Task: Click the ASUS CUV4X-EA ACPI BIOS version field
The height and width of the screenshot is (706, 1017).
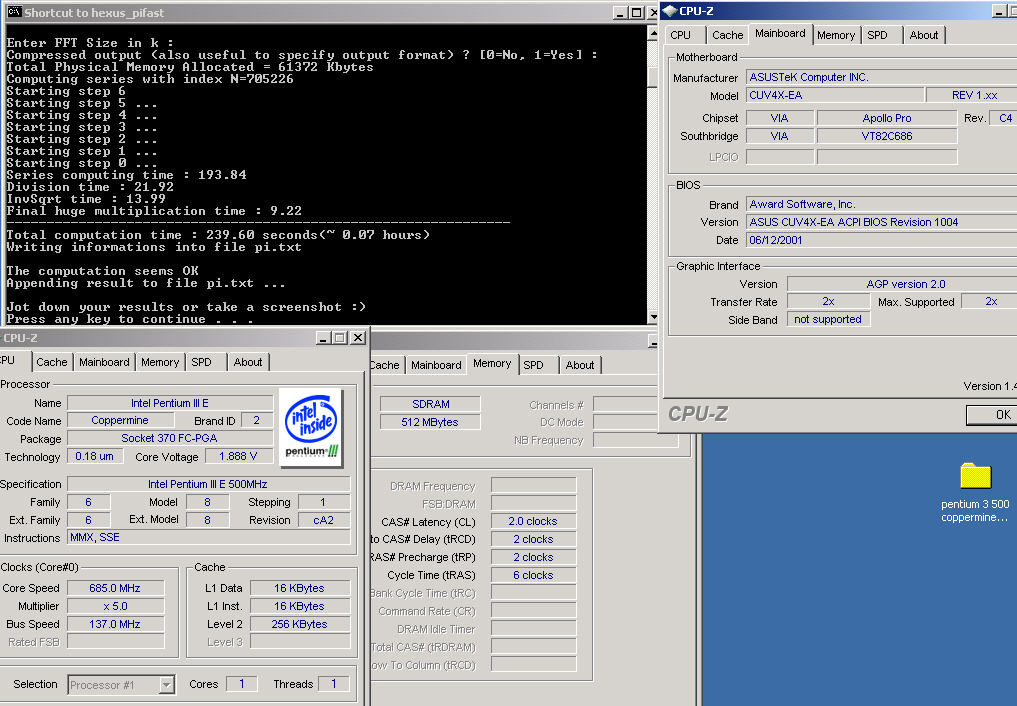Action: 882,222
